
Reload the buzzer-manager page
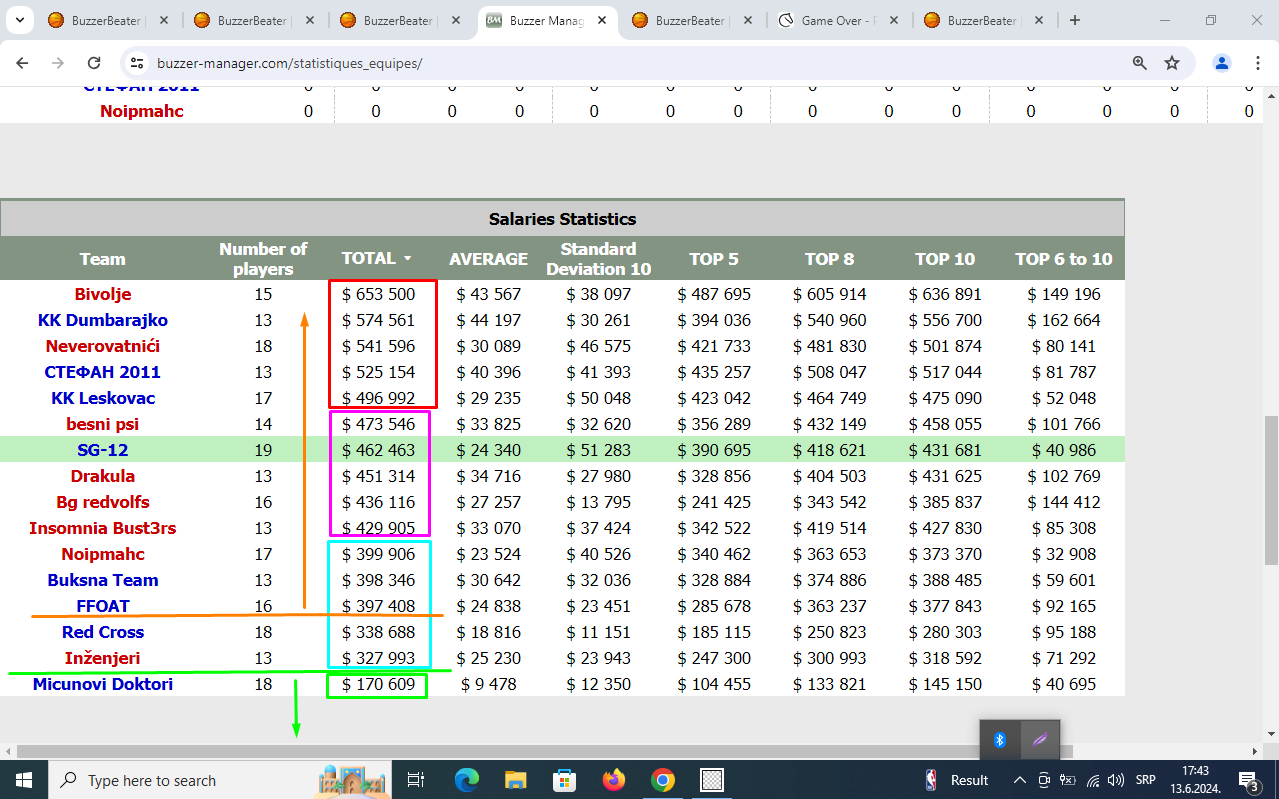click(x=94, y=63)
